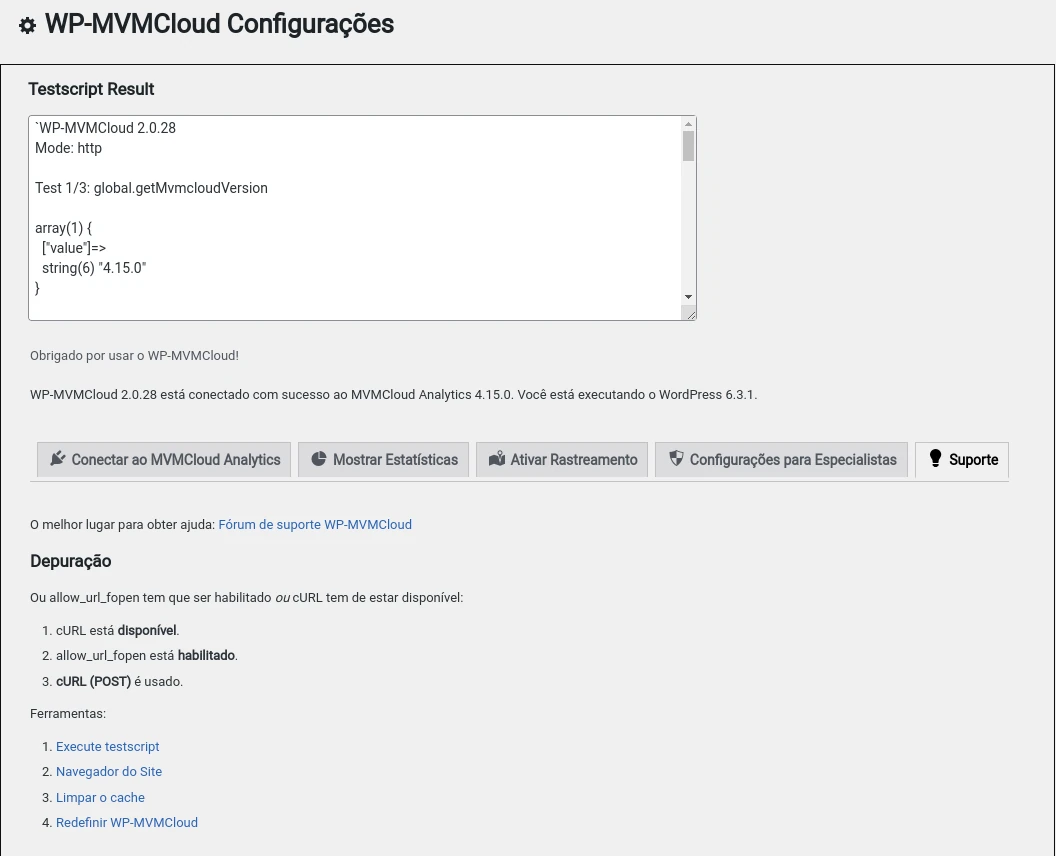This screenshot has width=1056, height=856.
Task: Run the Execute testscript tool link
Action: [x=108, y=747]
